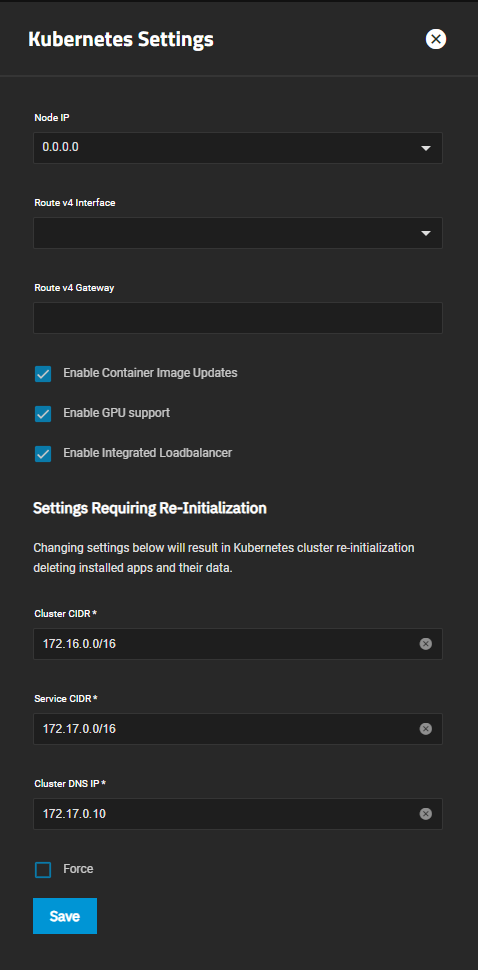478x970 pixels.
Task: Focus the Route v4 Gateway text field
Action: pos(238,318)
